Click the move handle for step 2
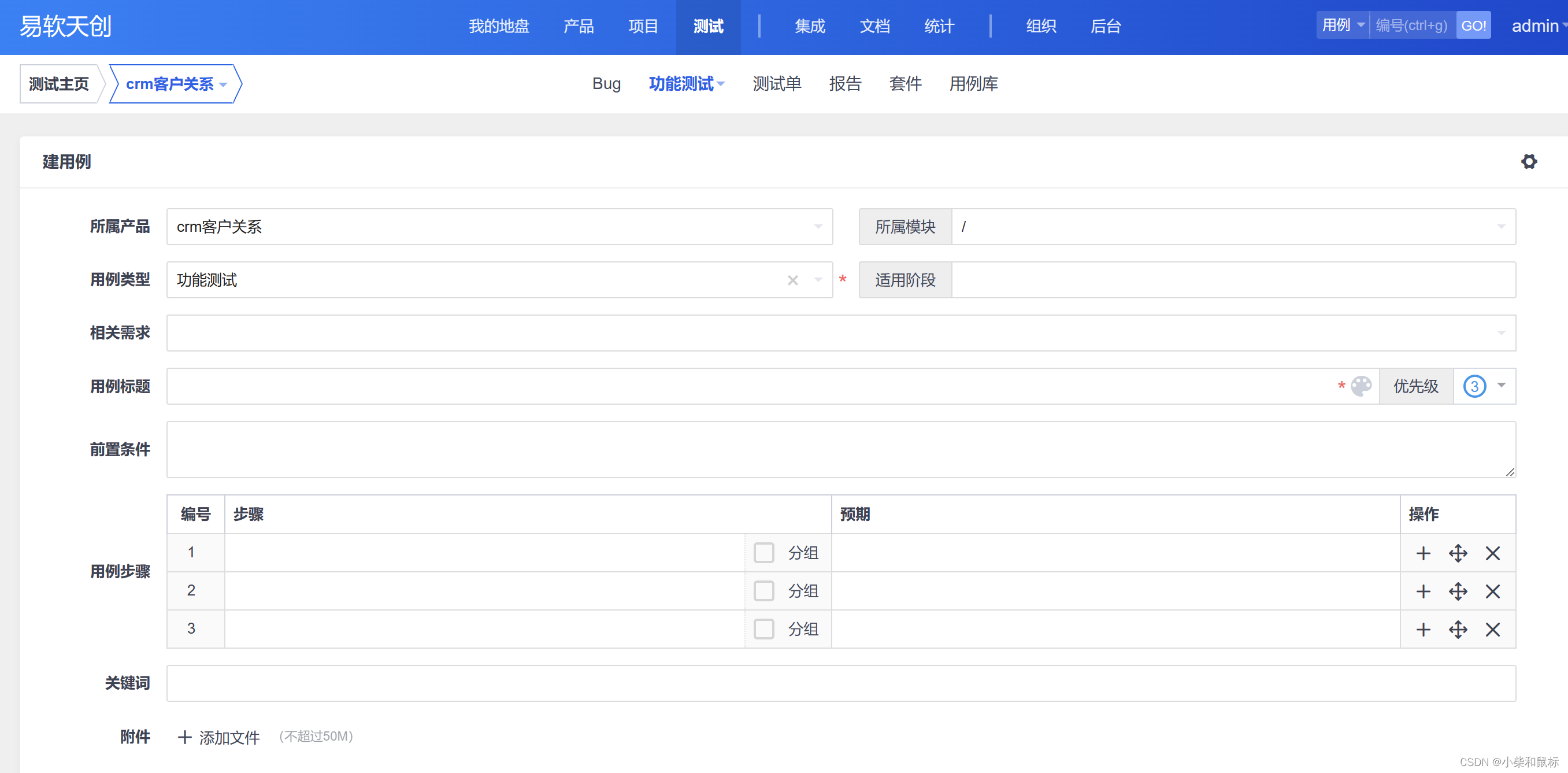The height and width of the screenshot is (773, 1568). click(x=1457, y=591)
